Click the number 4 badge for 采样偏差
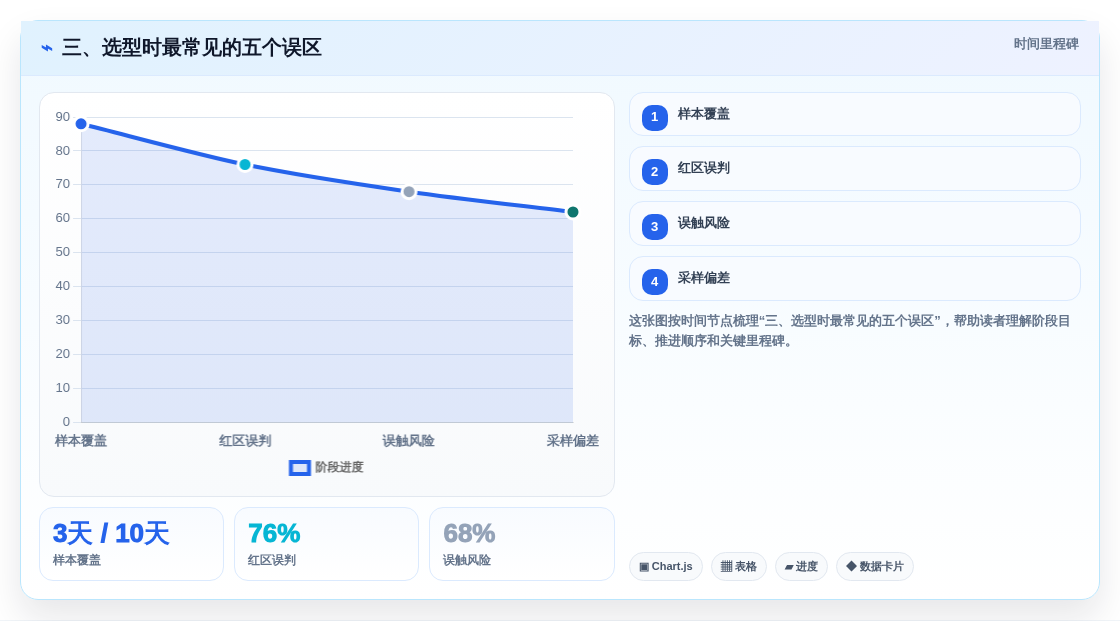Image resolution: width=1120 pixels, height=621 pixels. tap(654, 282)
